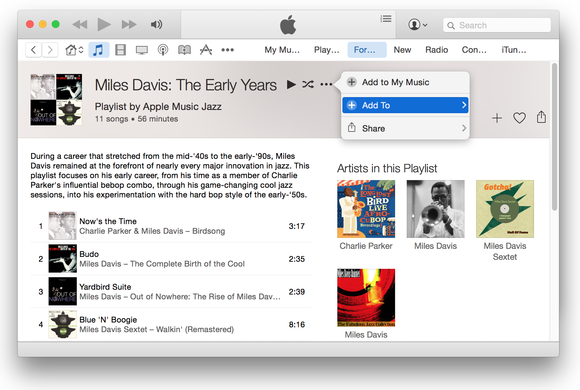Click the playlist cover art collage
The width and height of the screenshot is (580, 390).
tap(56, 100)
